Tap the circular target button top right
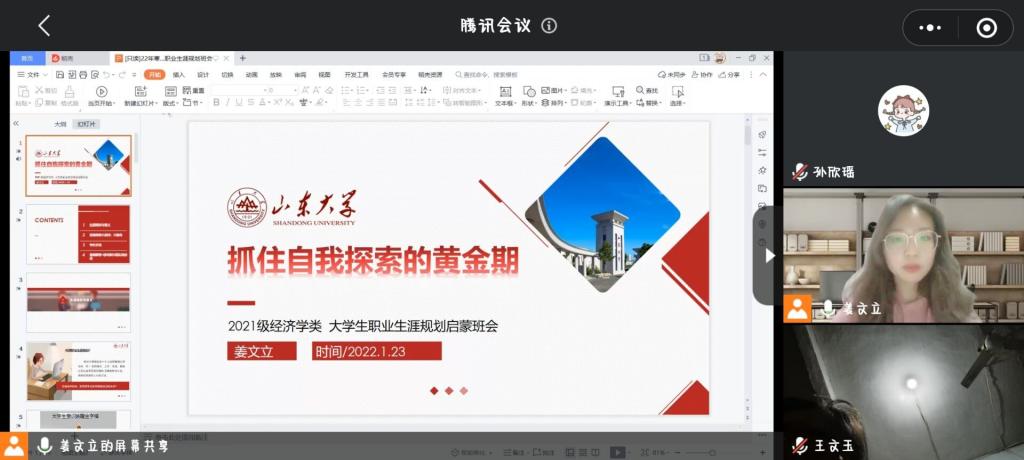The height and width of the screenshot is (460, 1024). [x=986, y=27]
